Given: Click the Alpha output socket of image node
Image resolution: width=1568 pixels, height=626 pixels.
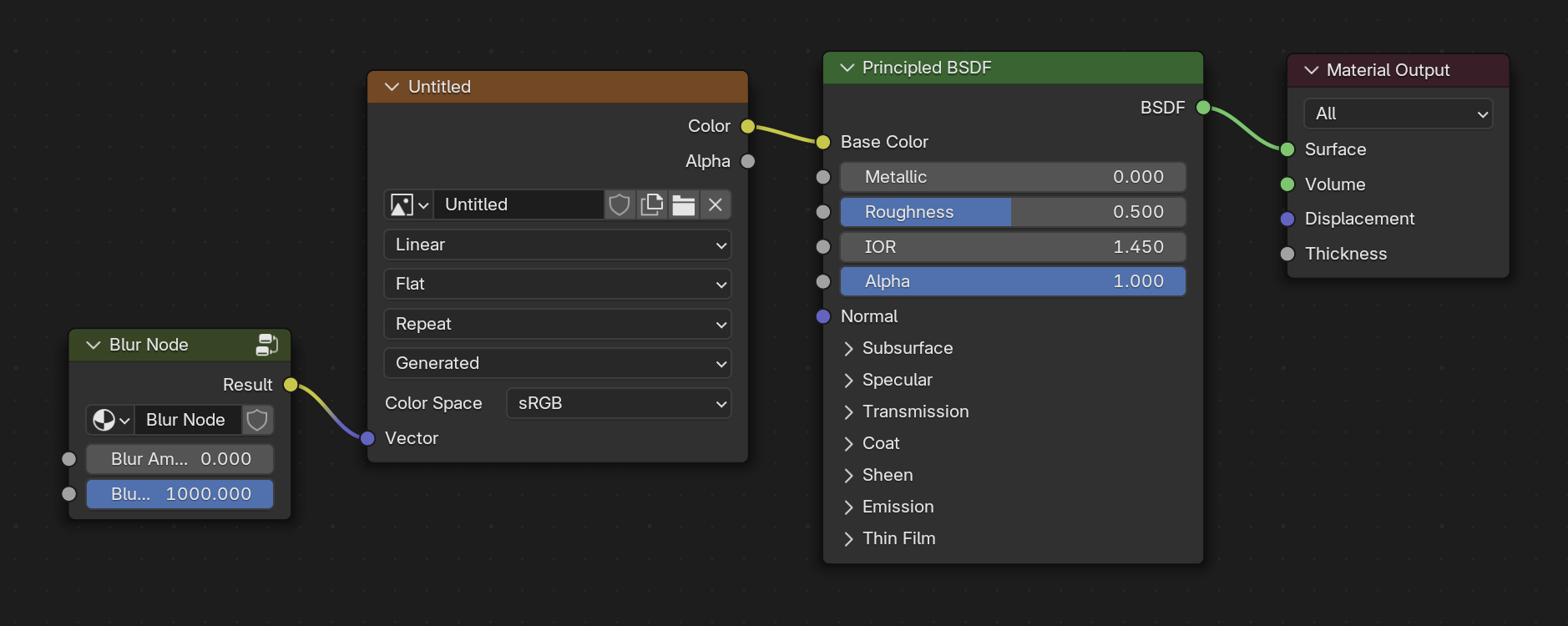Looking at the screenshot, I should 748,161.
